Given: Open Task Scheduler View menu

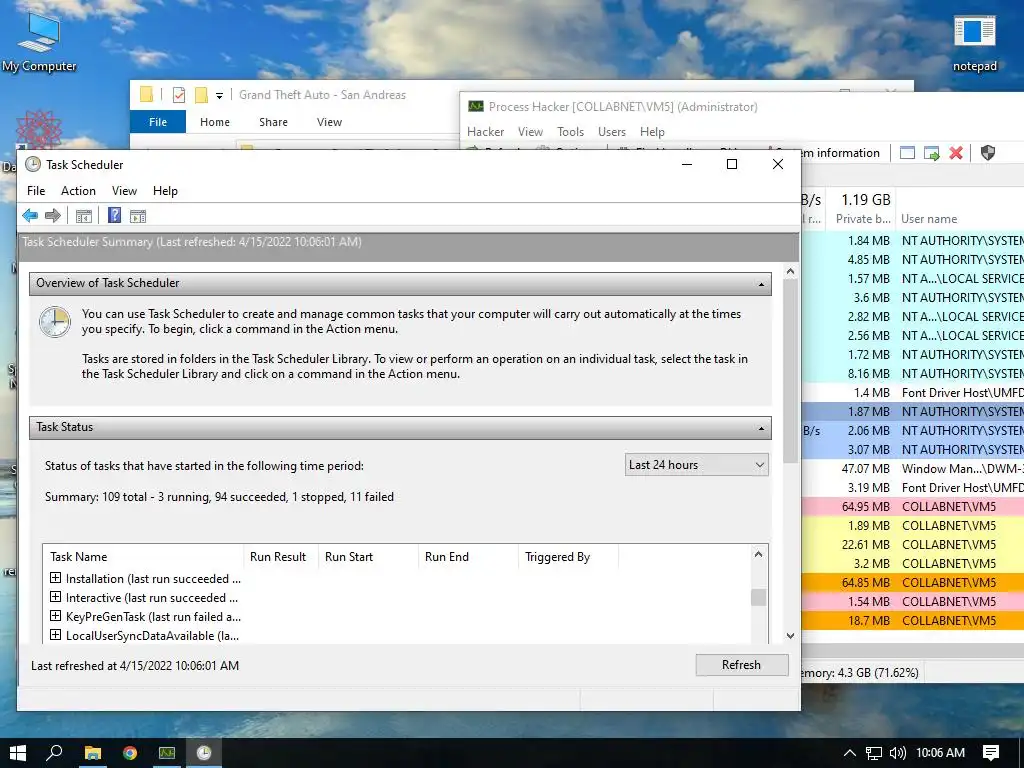Looking at the screenshot, I should pyautogui.click(x=124, y=191).
